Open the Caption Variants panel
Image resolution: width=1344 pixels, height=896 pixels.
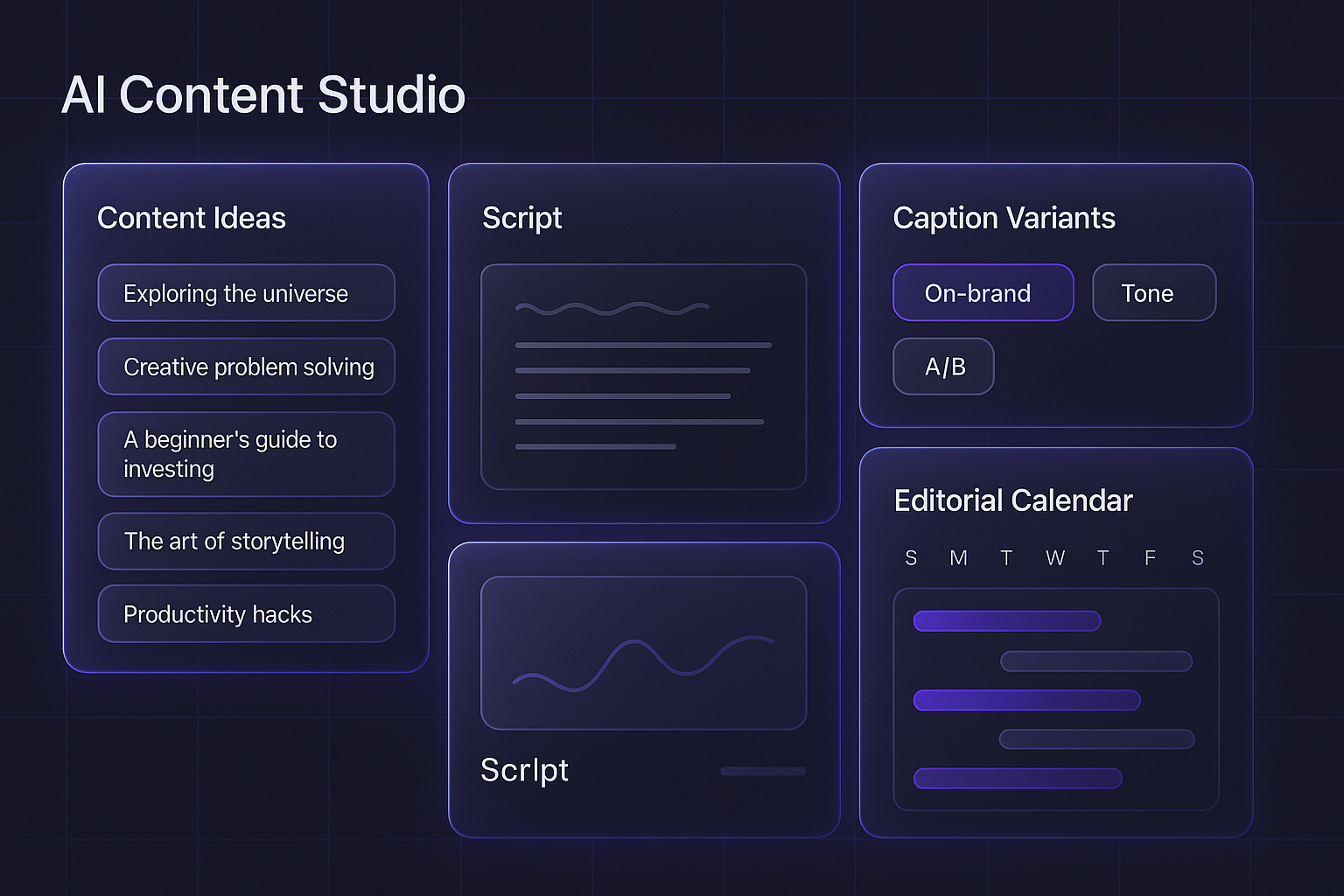coord(1004,218)
